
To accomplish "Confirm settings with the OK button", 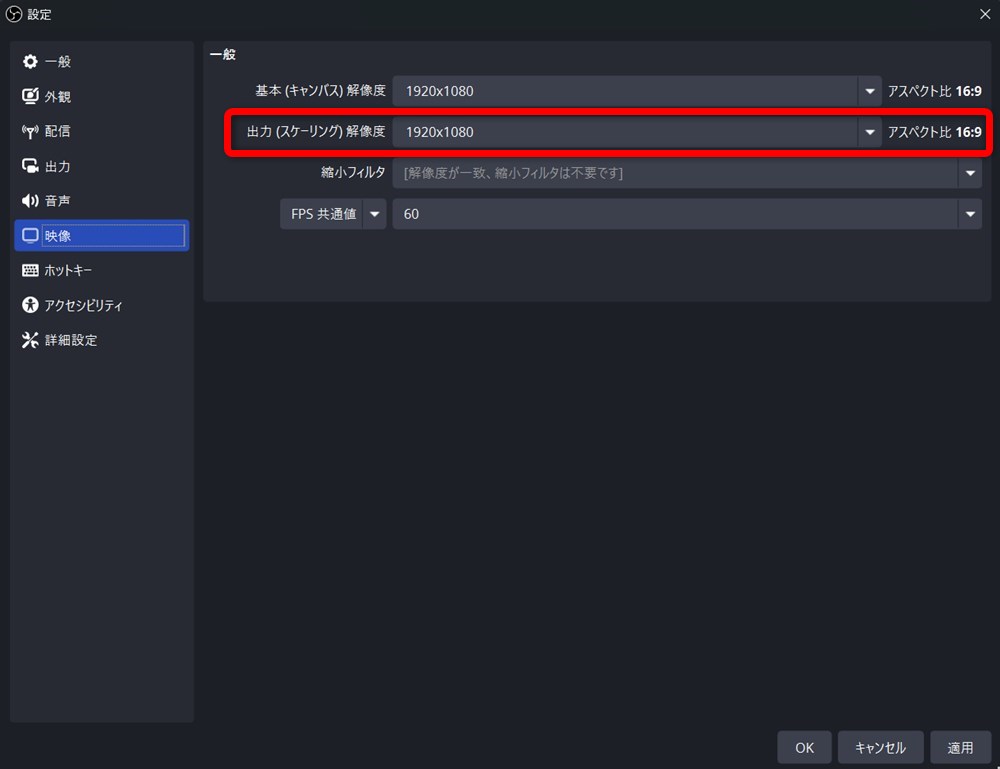I will (804, 747).
